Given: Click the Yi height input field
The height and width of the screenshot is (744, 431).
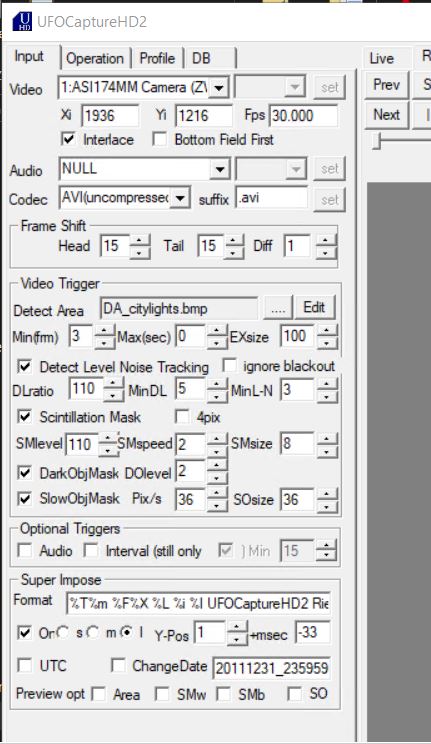Looking at the screenshot, I should (204, 115).
